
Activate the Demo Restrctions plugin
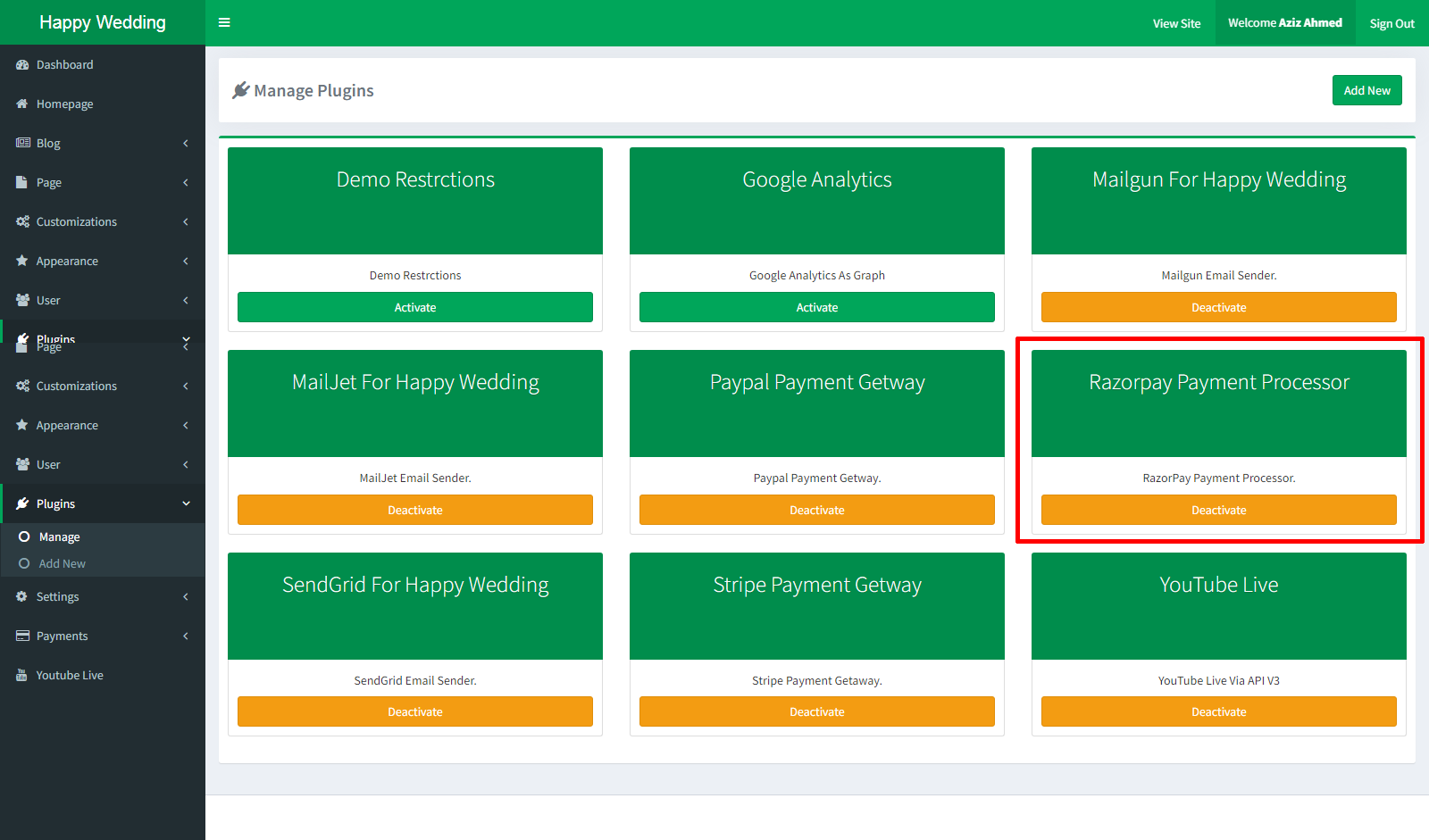414,306
